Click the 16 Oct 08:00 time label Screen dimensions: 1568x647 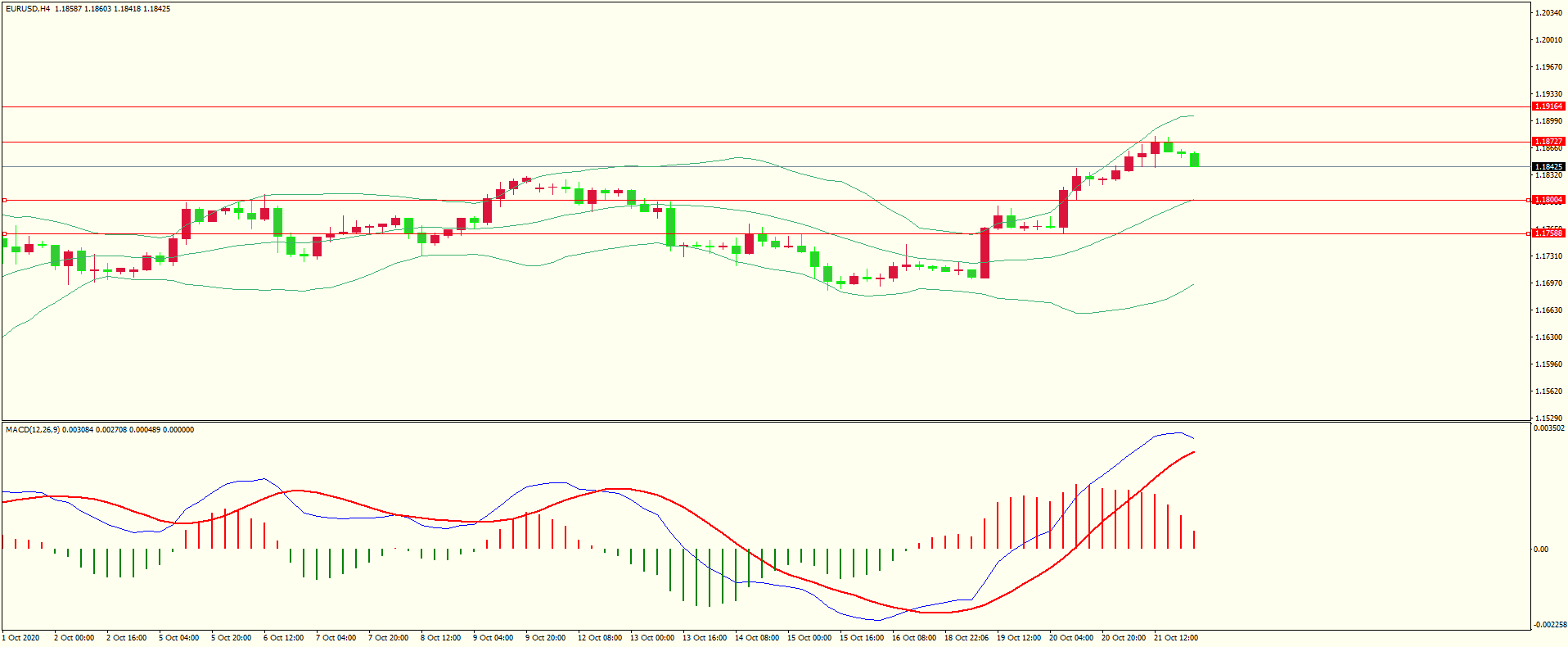(x=914, y=638)
